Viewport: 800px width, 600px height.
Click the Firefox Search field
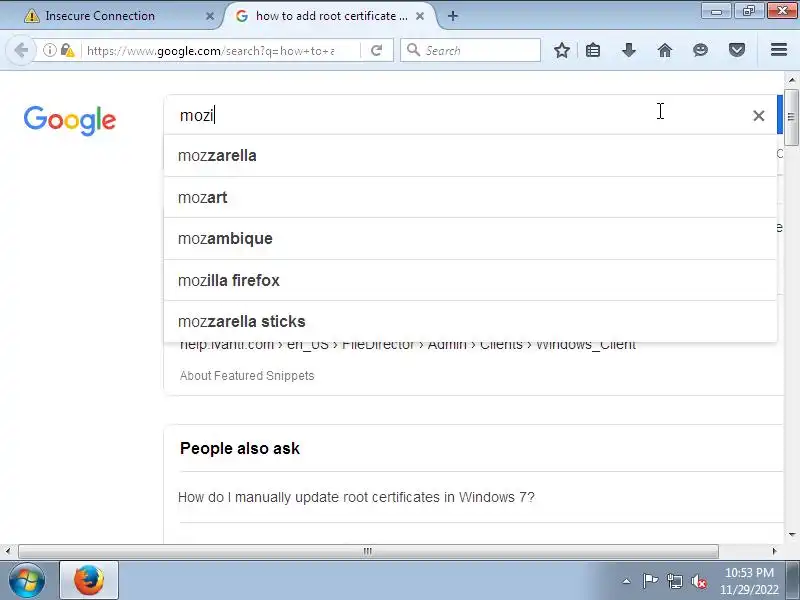[470, 50]
